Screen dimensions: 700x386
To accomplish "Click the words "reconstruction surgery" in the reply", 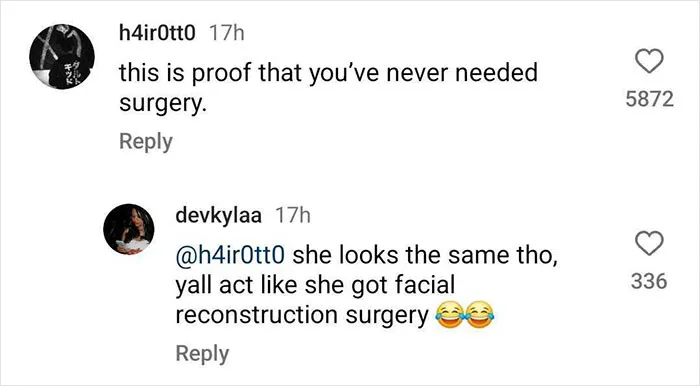I will pyautogui.click(x=302, y=315).
